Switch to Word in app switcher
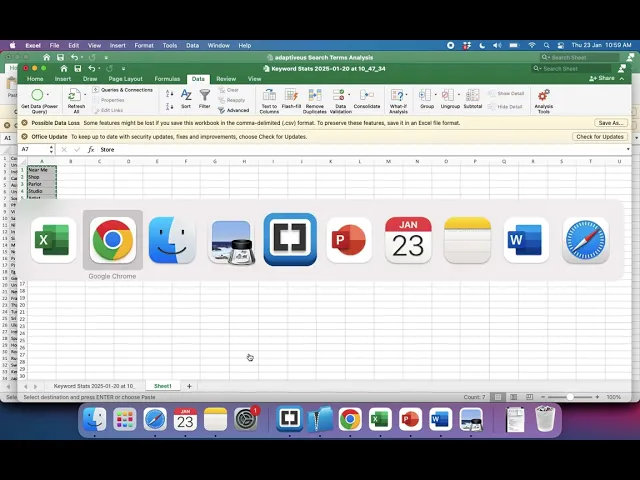Viewport: 640px width, 480px height. click(x=526, y=240)
